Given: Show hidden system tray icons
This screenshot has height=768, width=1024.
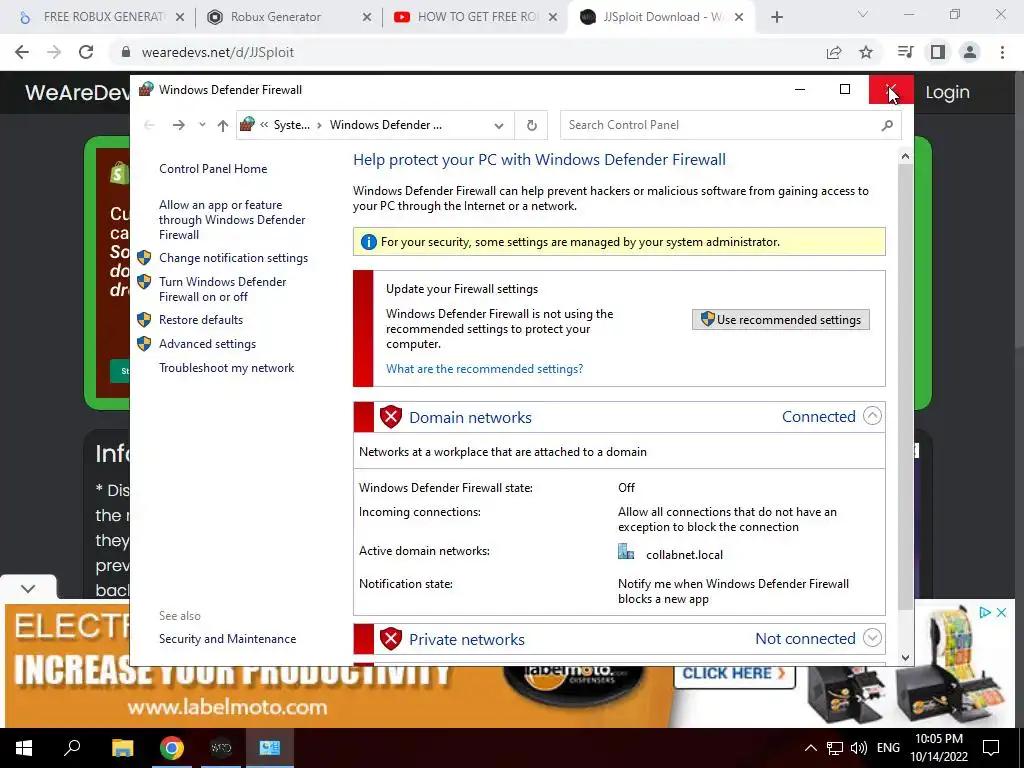Looking at the screenshot, I should point(810,748).
